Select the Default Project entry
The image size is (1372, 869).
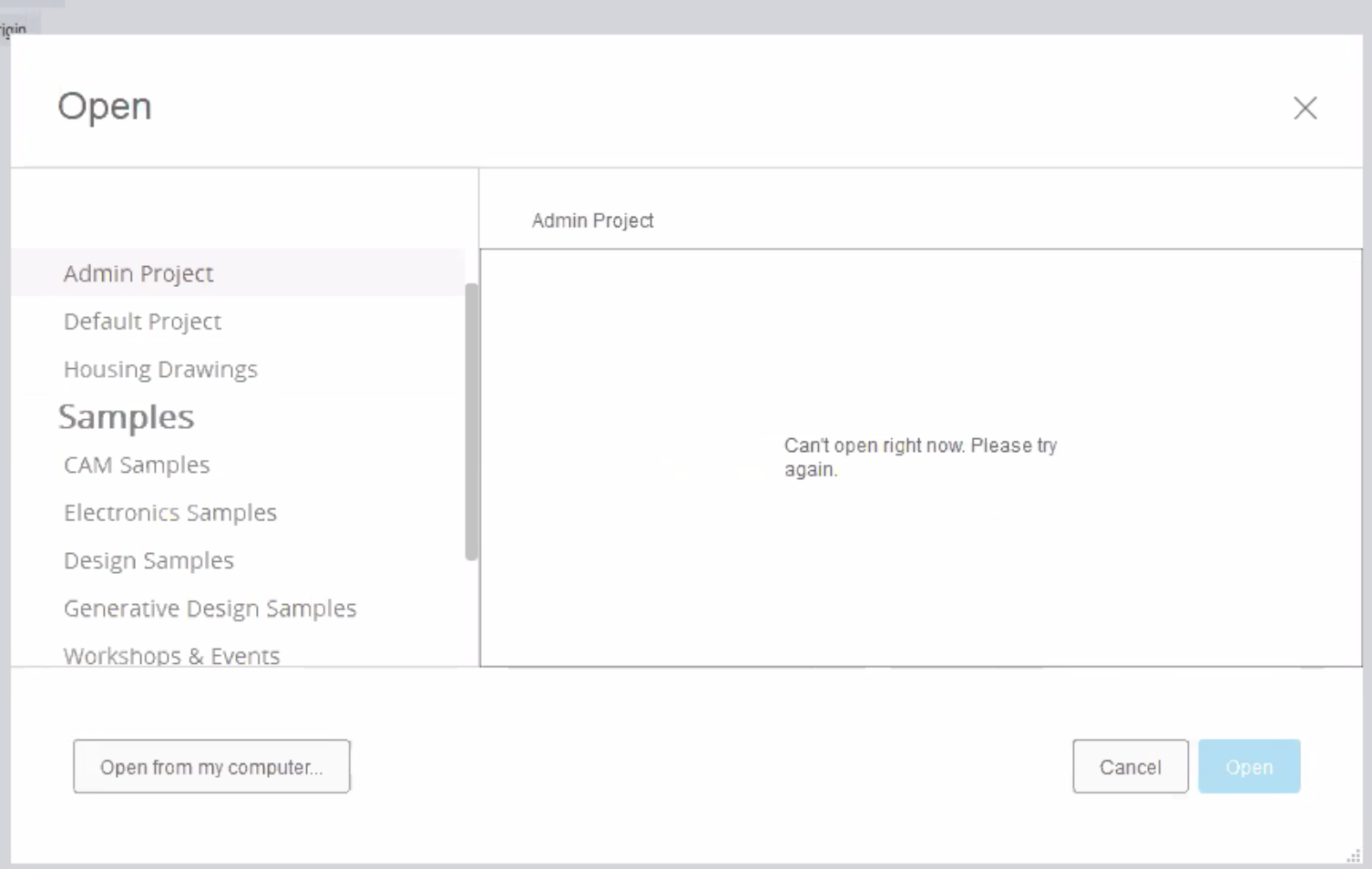[x=142, y=322]
